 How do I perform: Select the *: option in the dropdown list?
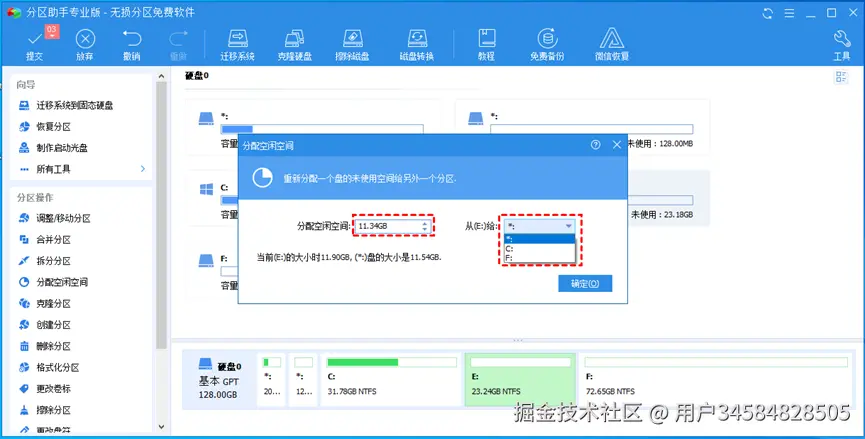(x=539, y=239)
